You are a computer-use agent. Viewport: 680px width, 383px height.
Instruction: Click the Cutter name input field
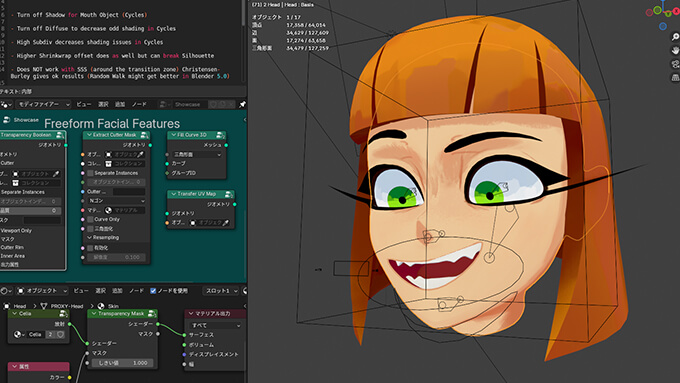pos(129,192)
